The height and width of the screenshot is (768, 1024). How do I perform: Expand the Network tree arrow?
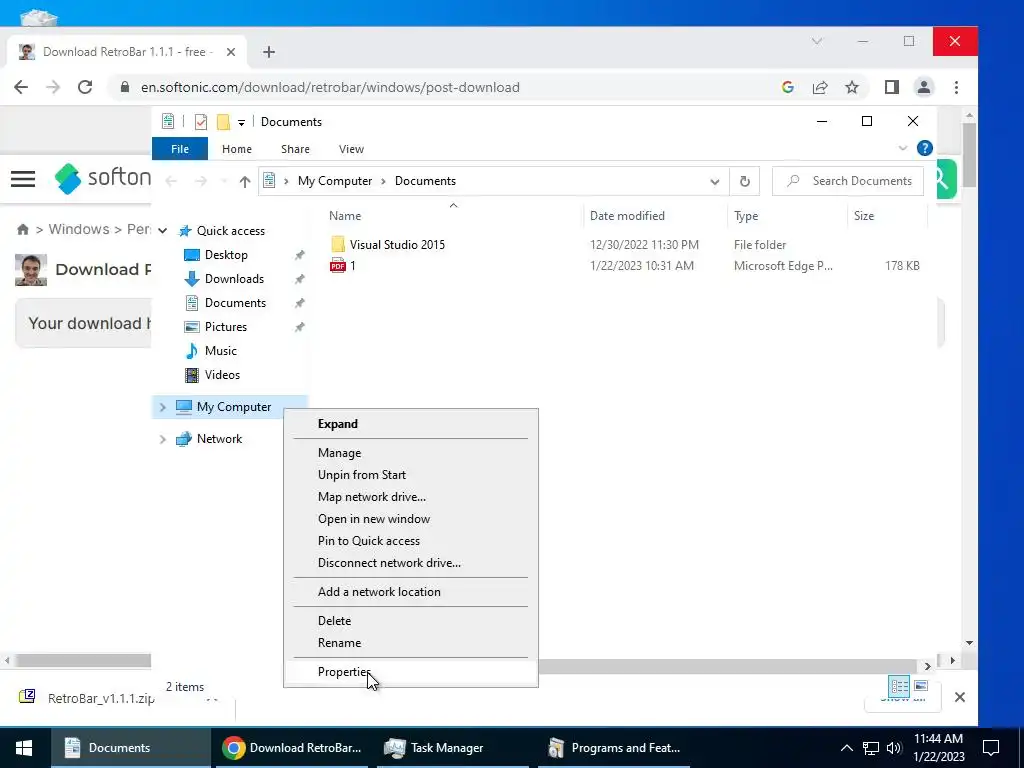click(x=163, y=439)
